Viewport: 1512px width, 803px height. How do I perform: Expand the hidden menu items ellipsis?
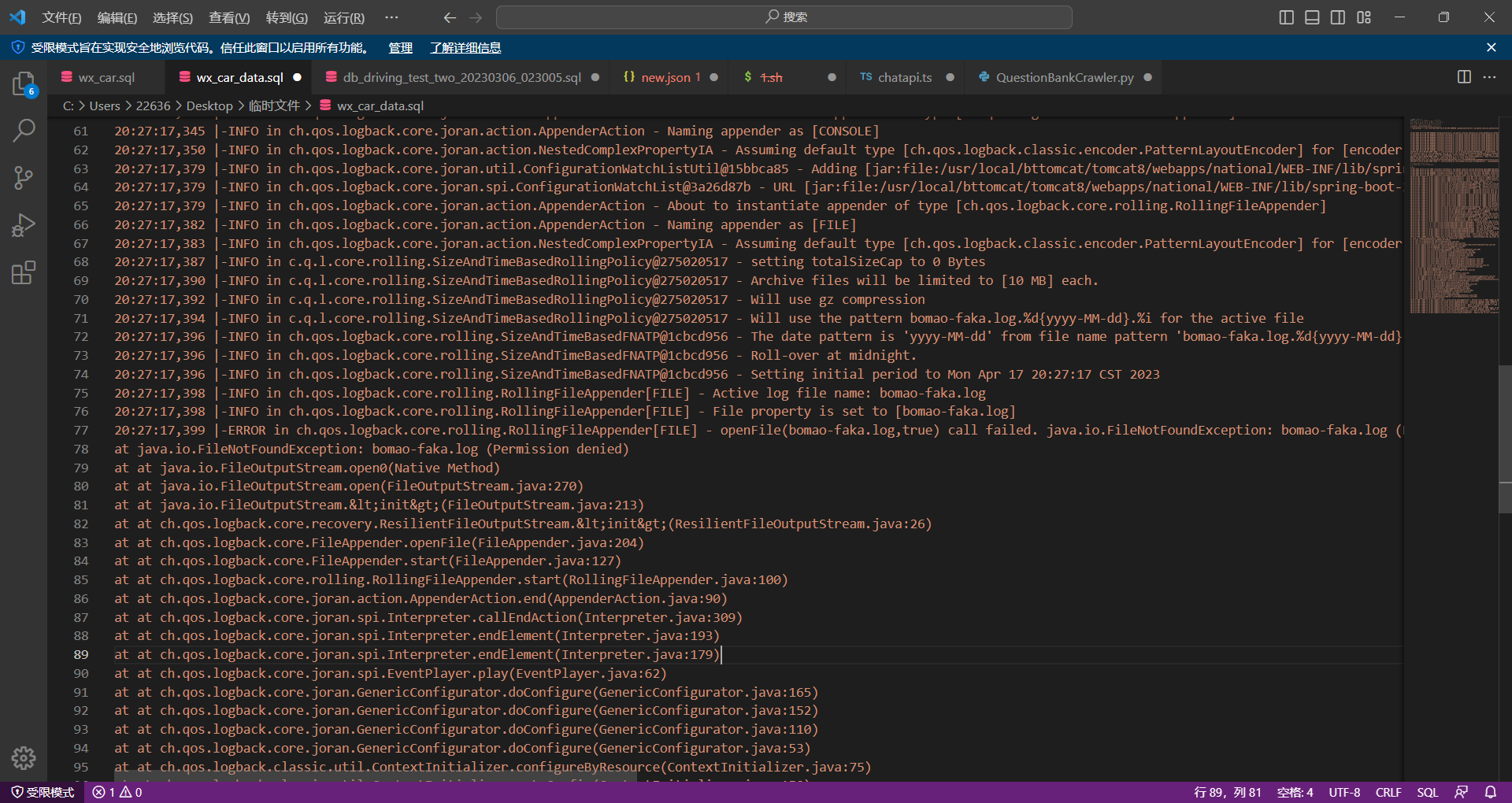click(x=391, y=17)
